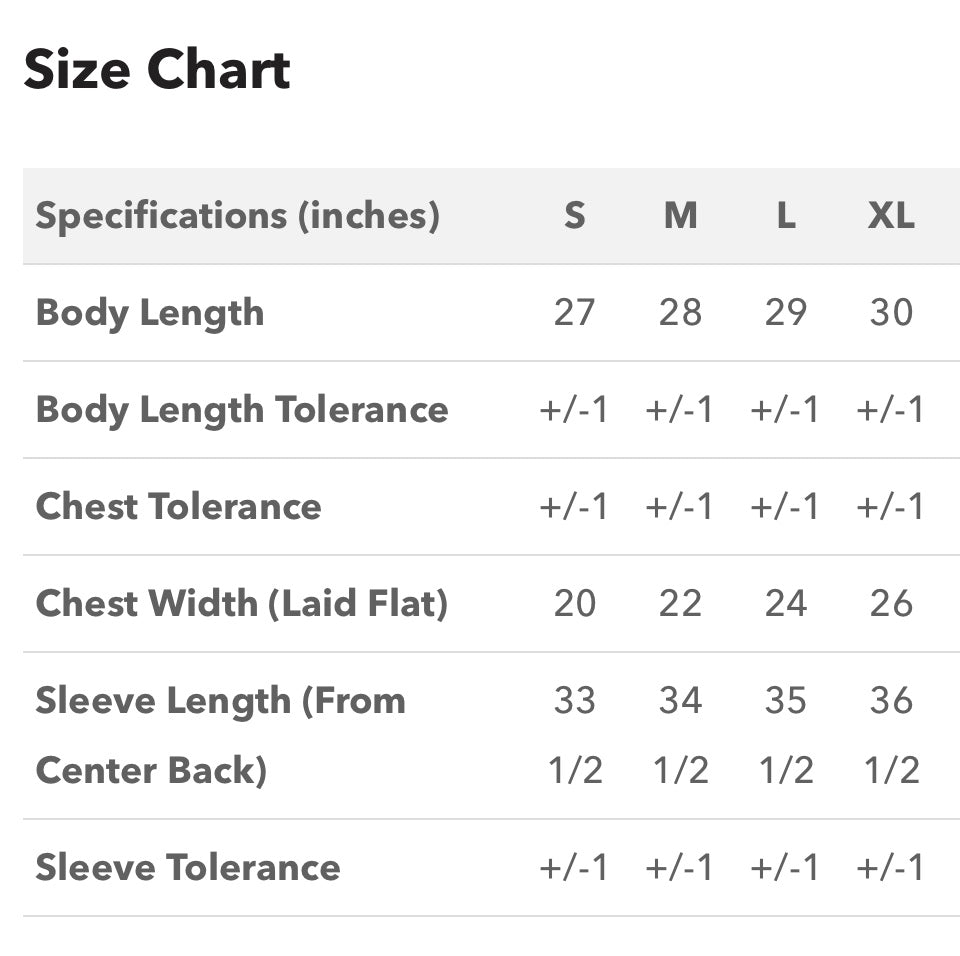Click chest width value 22 for M
The image size is (960, 956).
point(680,603)
